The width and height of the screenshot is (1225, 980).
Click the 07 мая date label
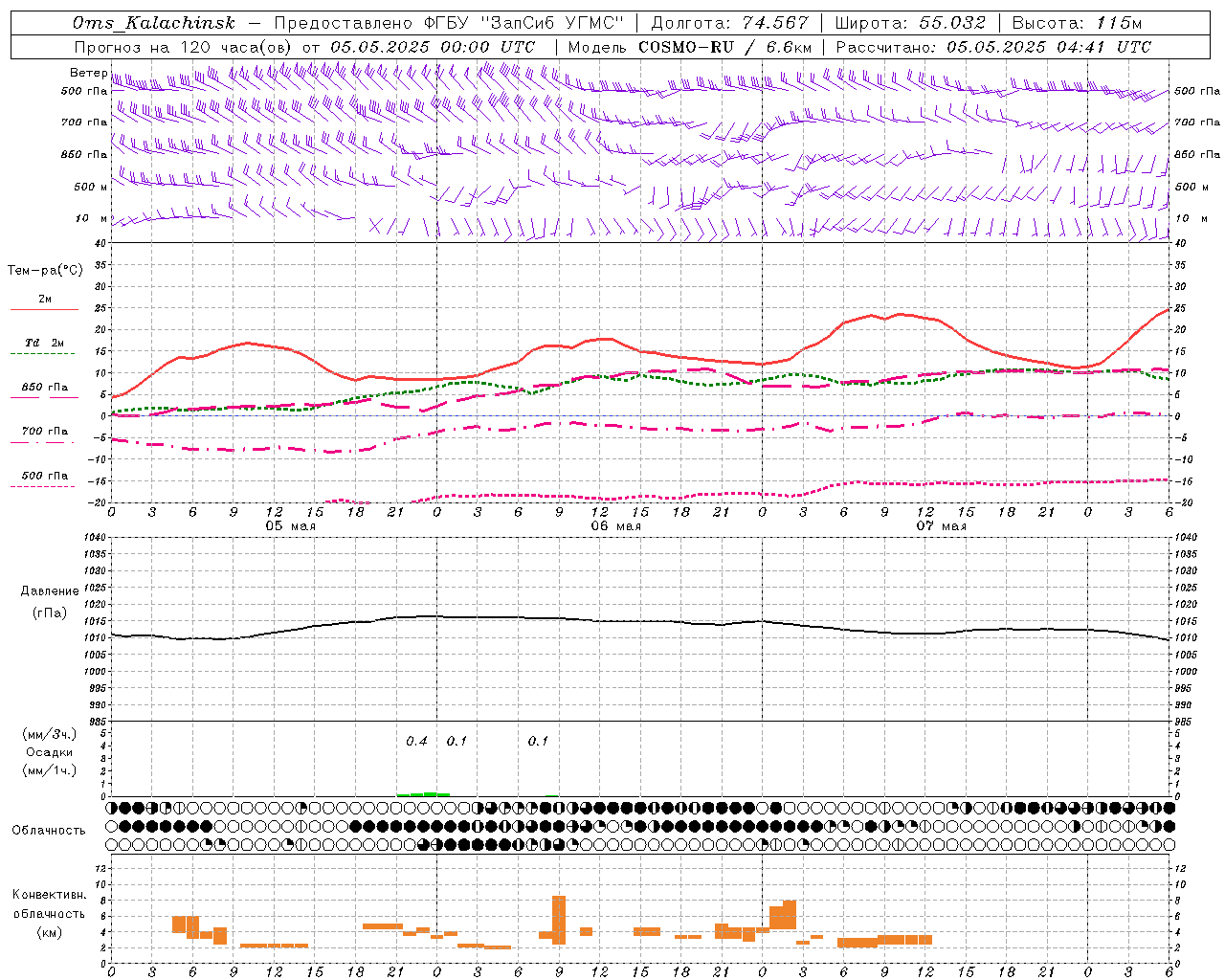942,526
